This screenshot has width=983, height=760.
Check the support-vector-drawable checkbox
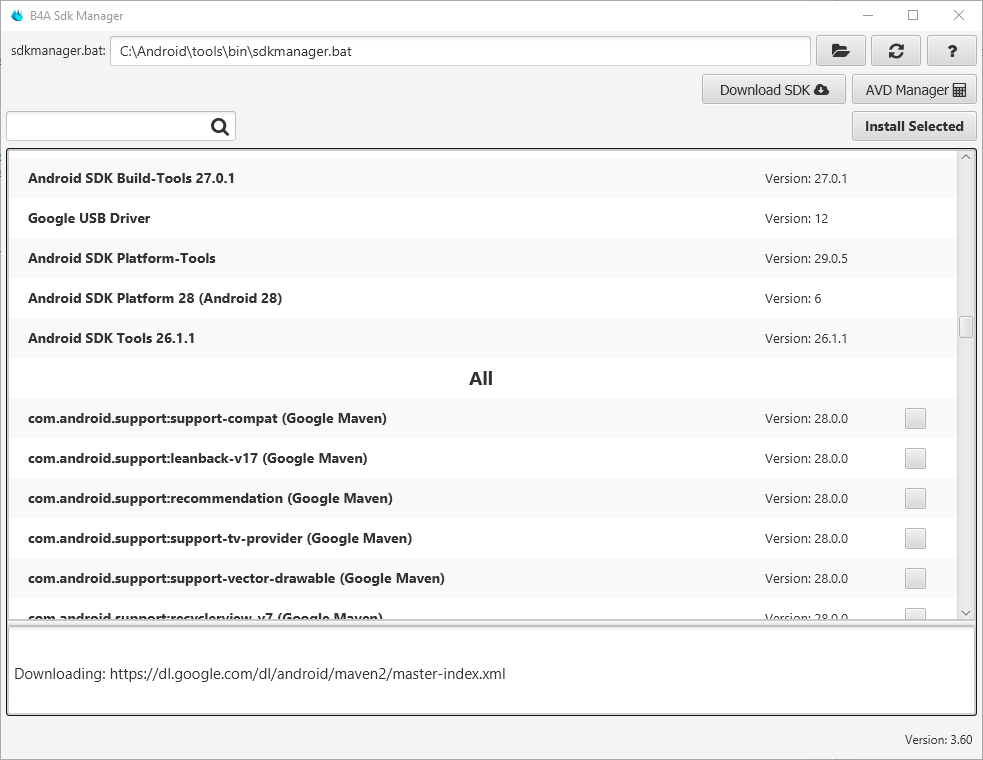click(x=915, y=578)
